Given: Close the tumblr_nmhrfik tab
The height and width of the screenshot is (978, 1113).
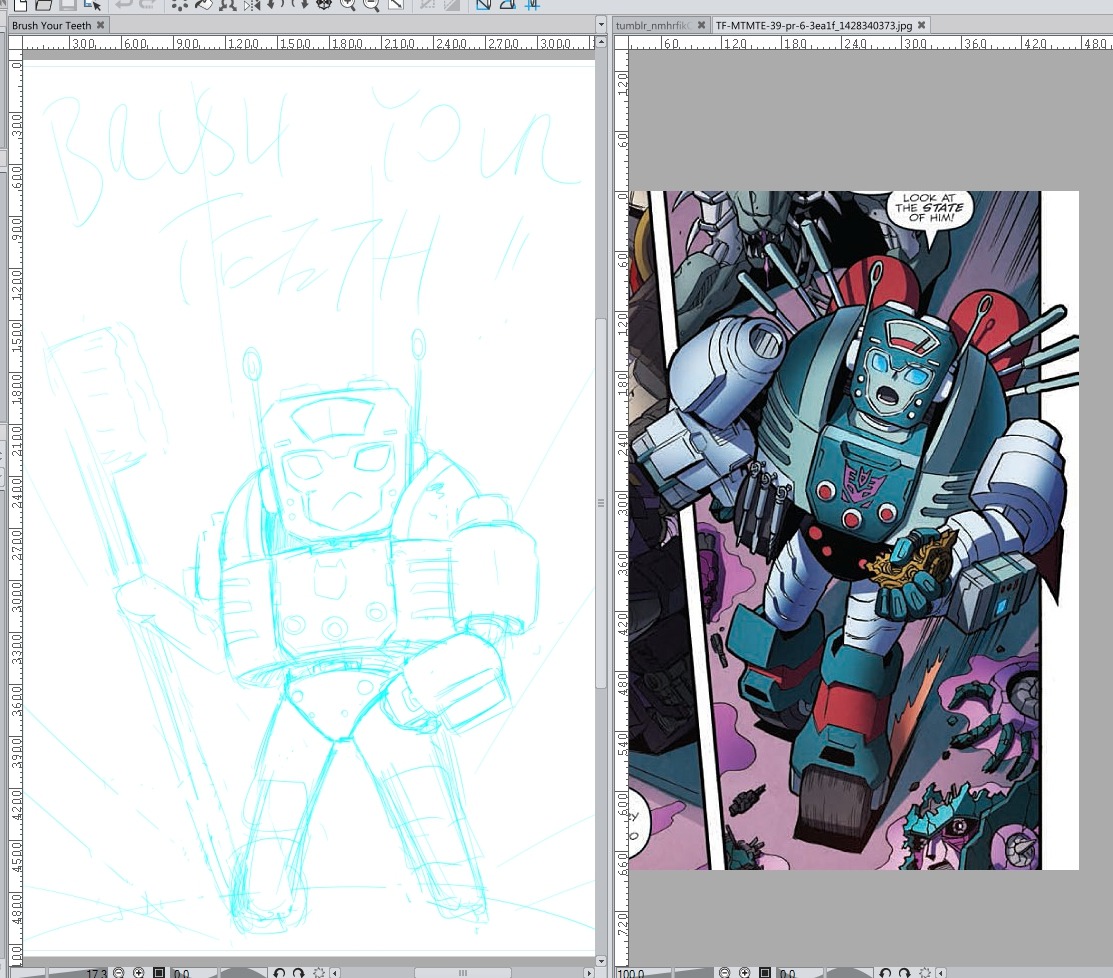Looking at the screenshot, I should tap(701, 25).
